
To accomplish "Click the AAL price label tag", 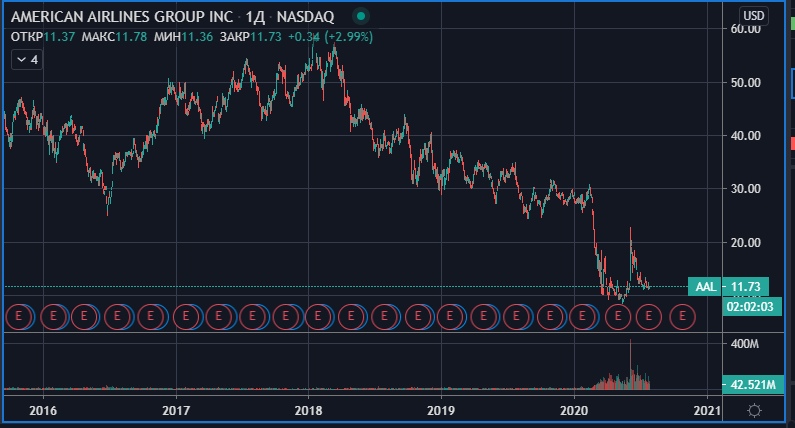I will pyautogui.click(x=705, y=287).
